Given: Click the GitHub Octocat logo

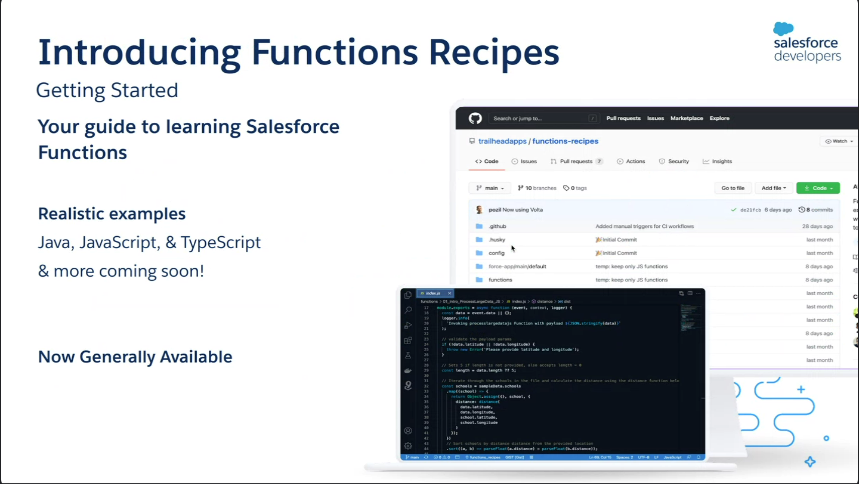Looking at the screenshot, I should pyautogui.click(x=475, y=118).
